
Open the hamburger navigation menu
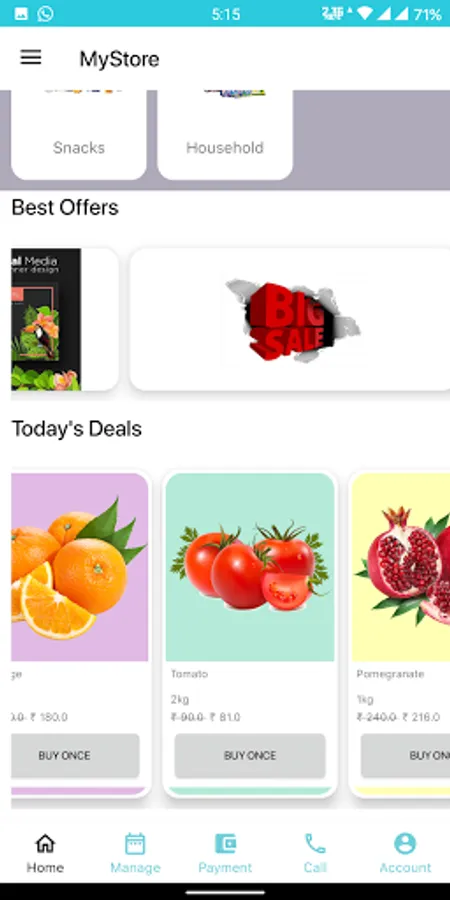(x=31, y=57)
